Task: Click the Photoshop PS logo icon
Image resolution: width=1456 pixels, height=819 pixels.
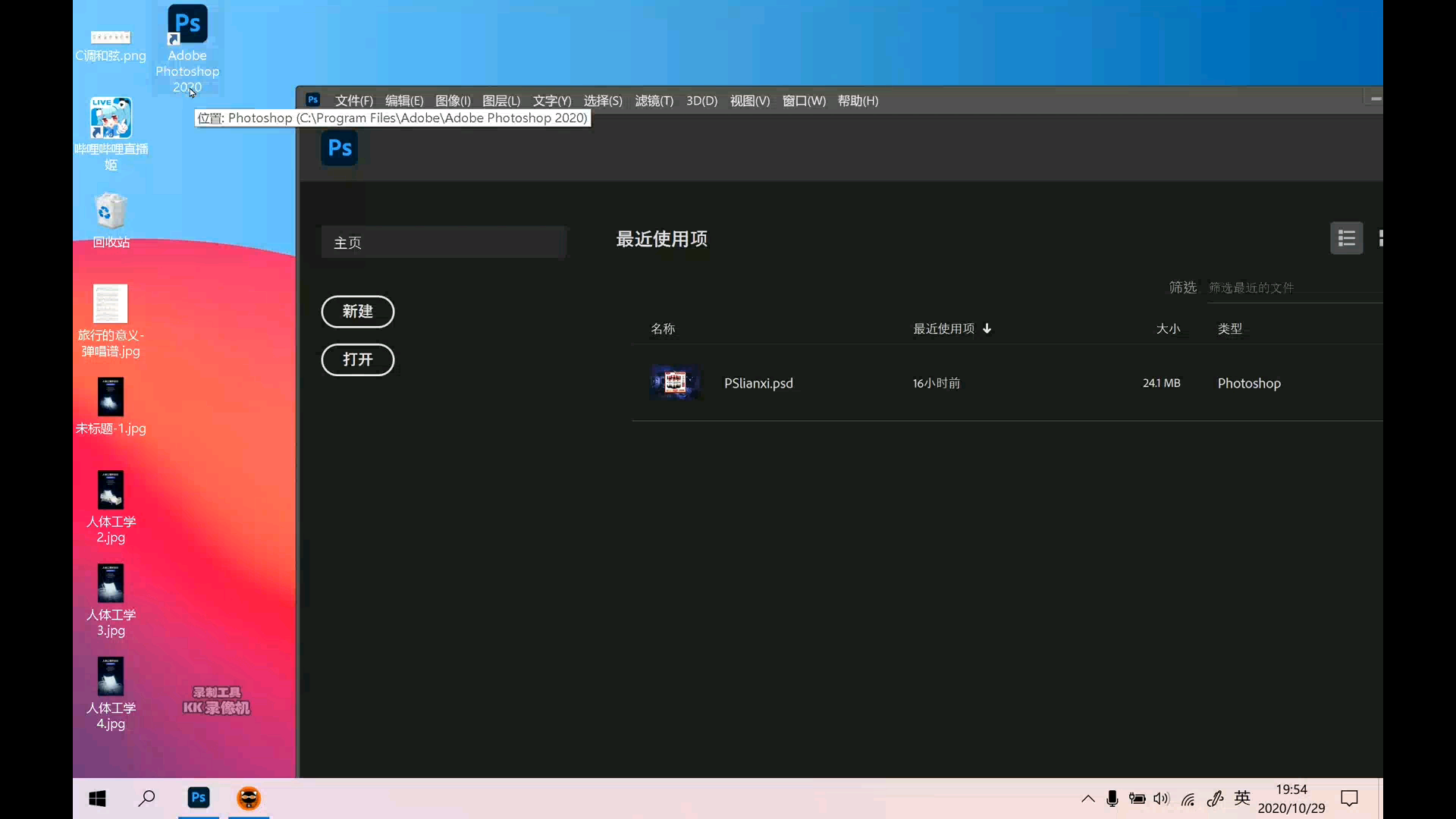Action: [x=339, y=147]
